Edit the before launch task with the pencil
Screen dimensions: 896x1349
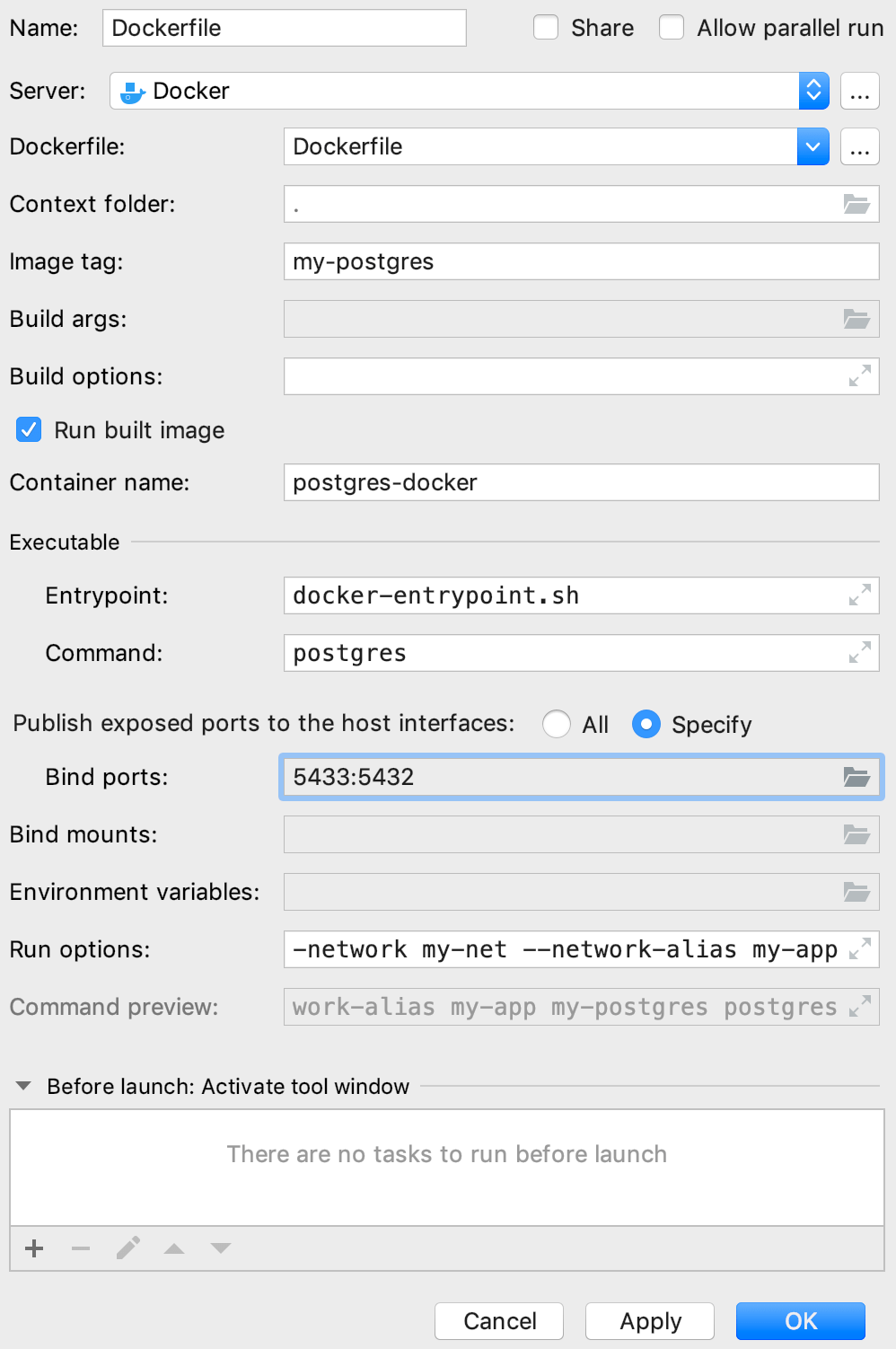127,1248
